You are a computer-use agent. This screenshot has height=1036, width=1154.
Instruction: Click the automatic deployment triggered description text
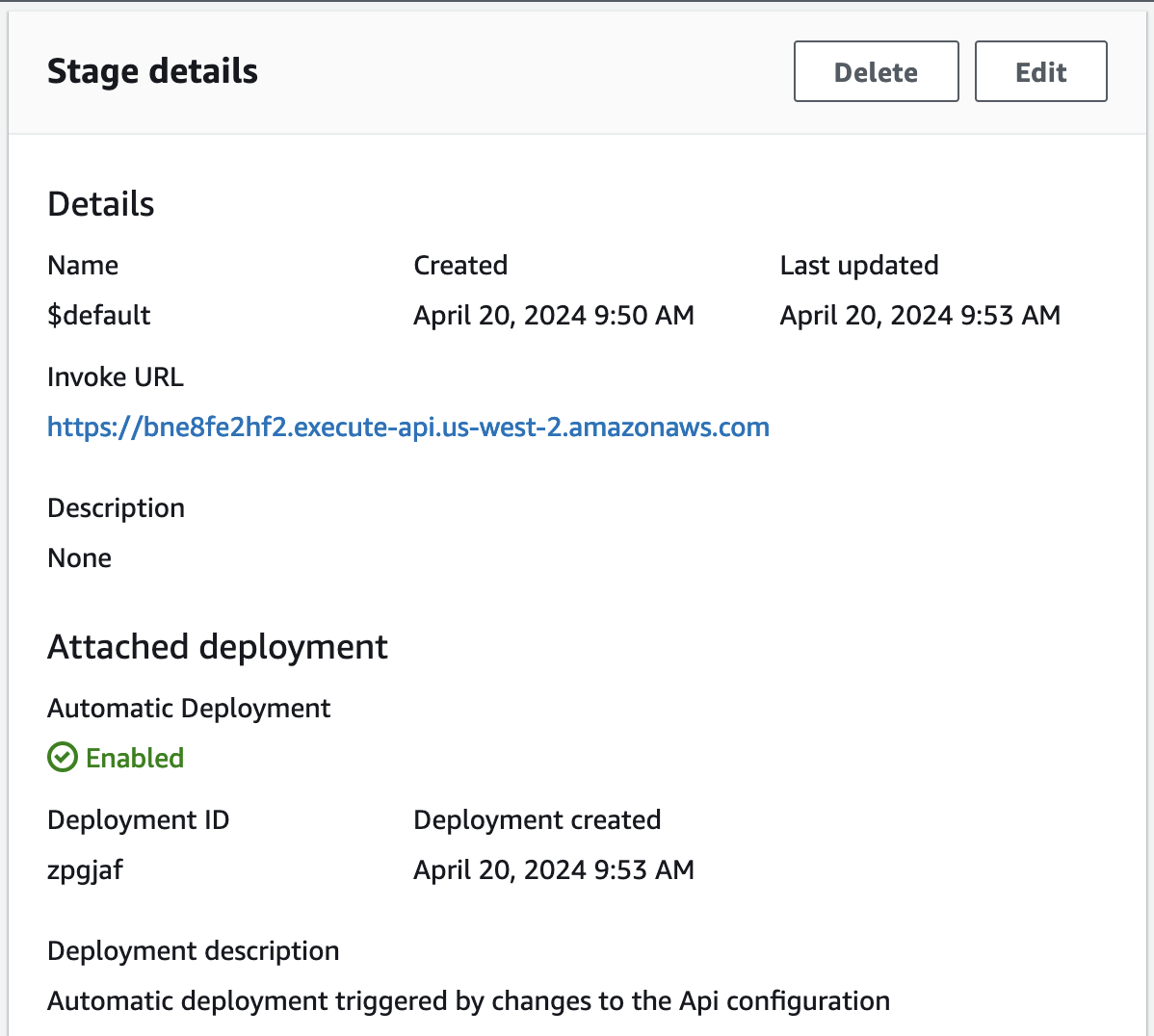tap(468, 1000)
